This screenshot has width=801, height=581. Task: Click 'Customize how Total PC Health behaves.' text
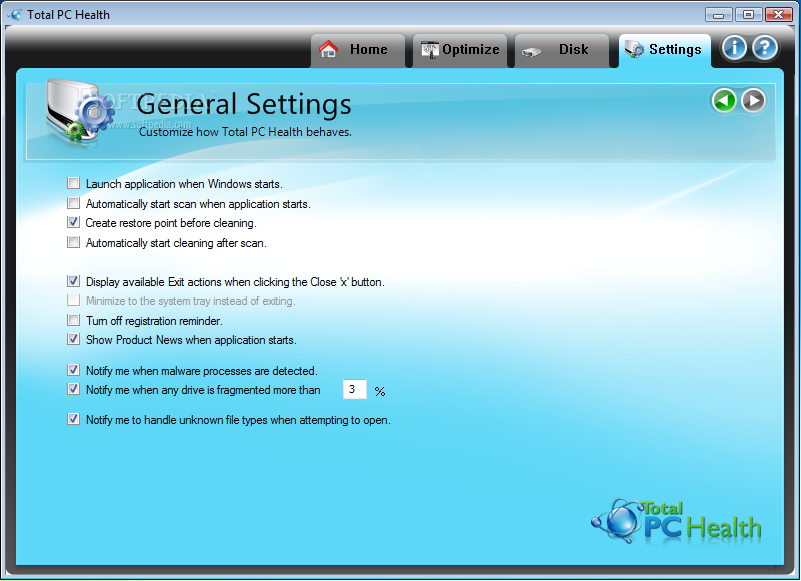[245, 132]
